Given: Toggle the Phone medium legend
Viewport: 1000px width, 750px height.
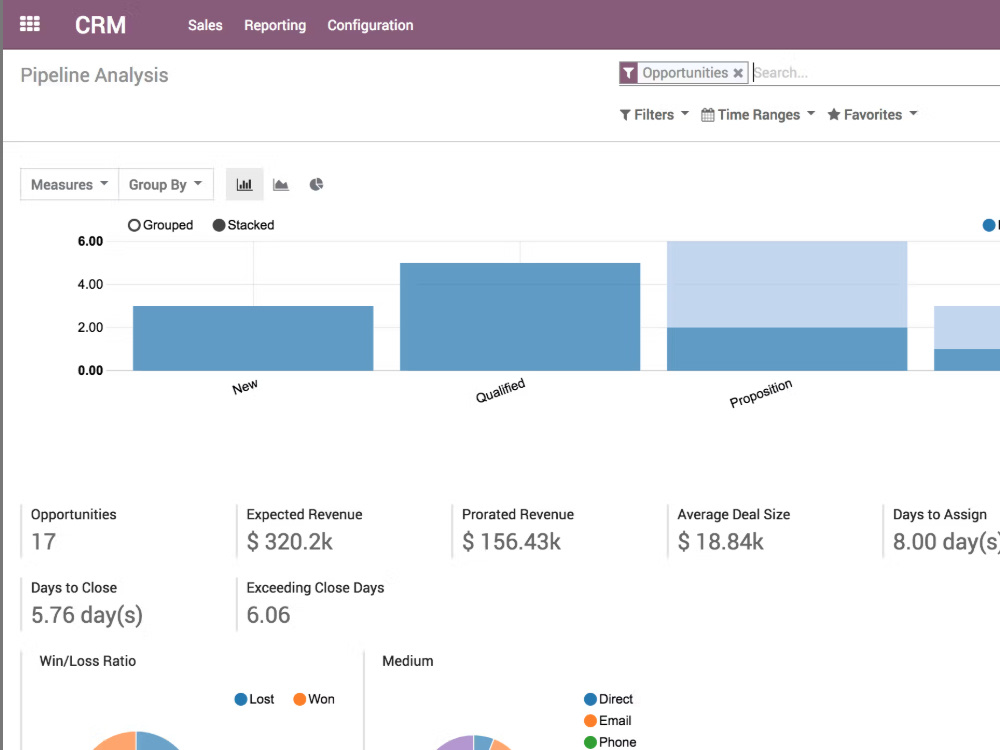Looking at the screenshot, I should click(x=610, y=742).
